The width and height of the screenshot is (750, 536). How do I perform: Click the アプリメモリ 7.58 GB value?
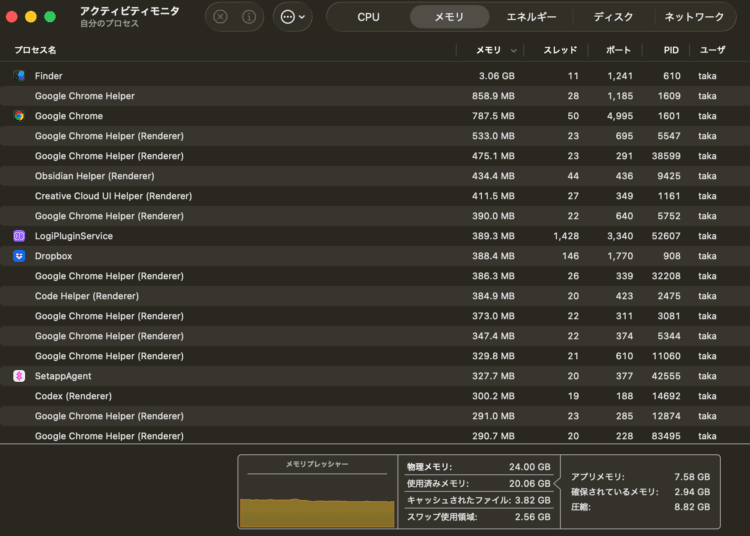[692, 477]
